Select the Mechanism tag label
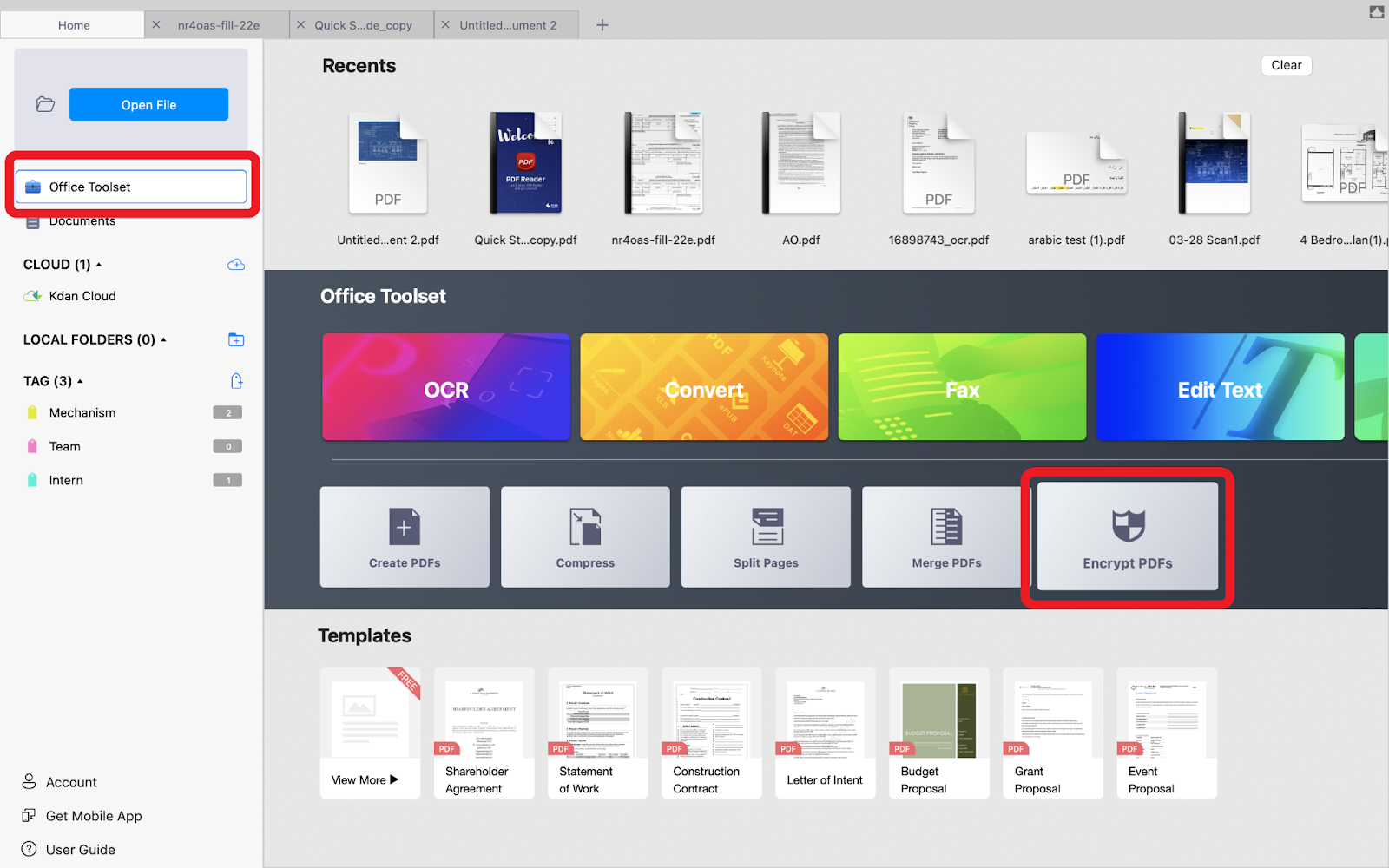Image resolution: width=1389 pixels, height=868 pixels. coord(82,412)
